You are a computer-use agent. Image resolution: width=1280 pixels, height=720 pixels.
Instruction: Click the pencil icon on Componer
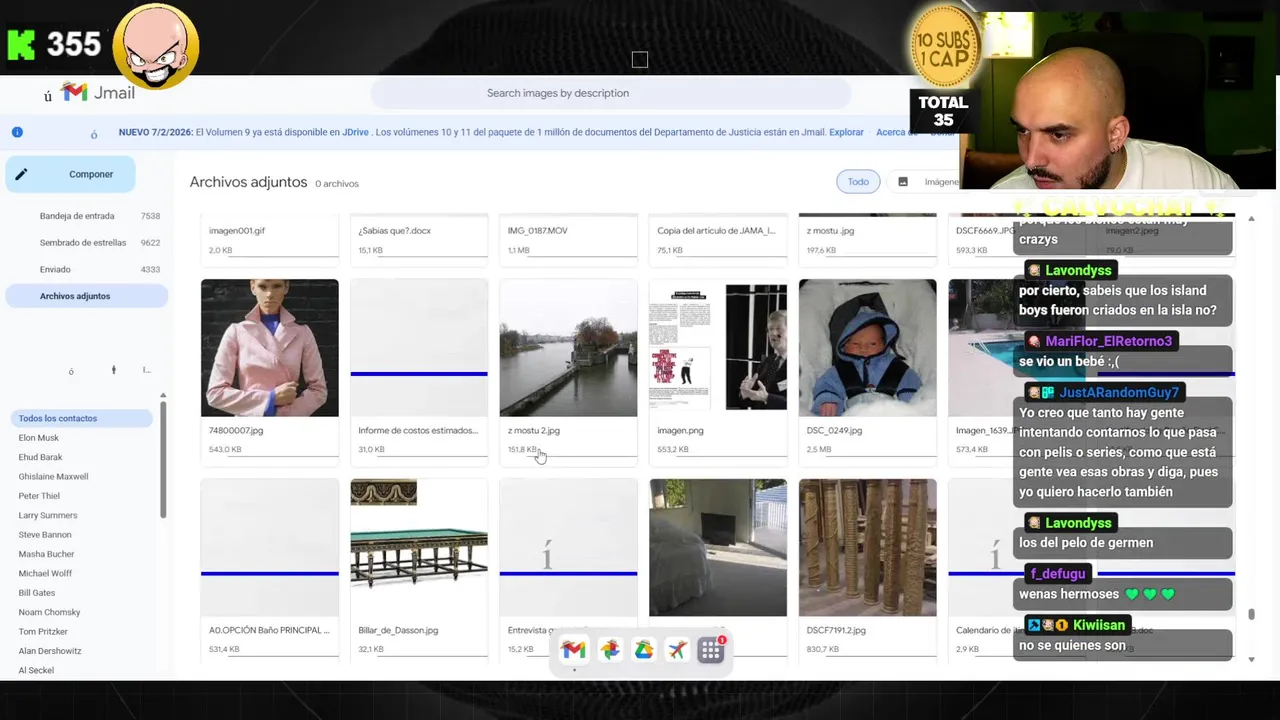(x=21, y=174)
